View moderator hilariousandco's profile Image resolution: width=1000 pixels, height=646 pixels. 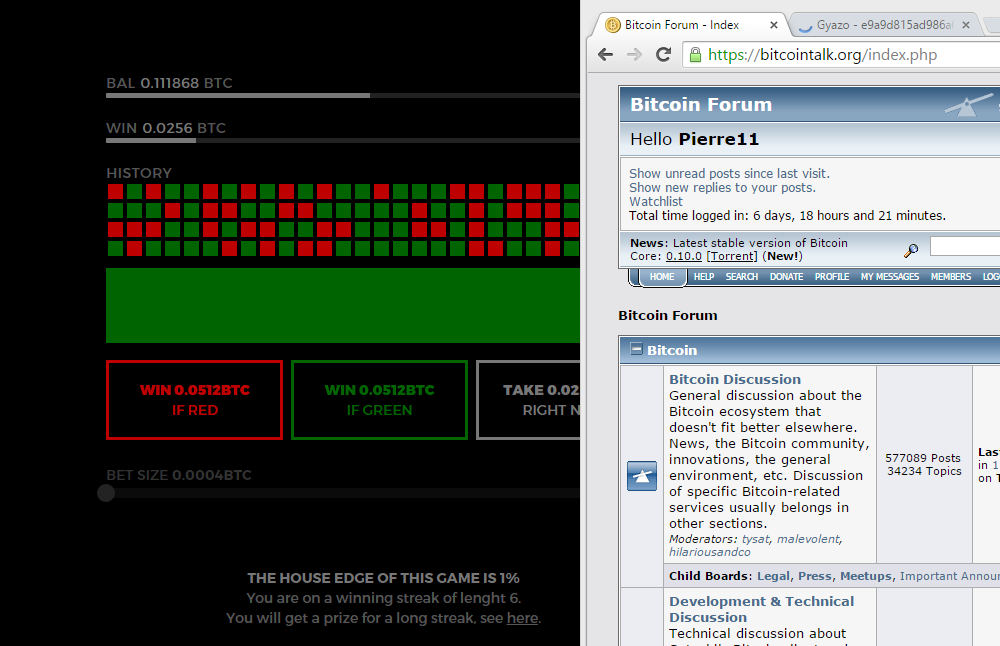point(710,552)
